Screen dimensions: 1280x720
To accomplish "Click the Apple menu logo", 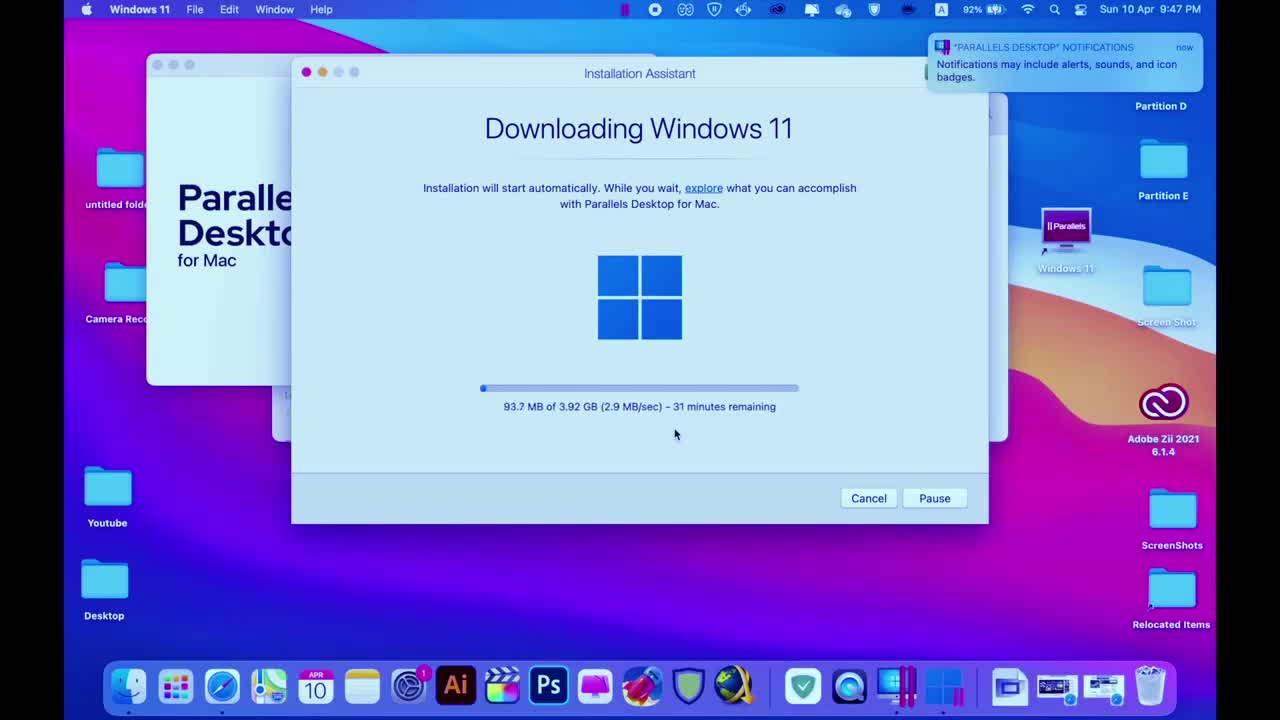I will click(x=86, y=9).
